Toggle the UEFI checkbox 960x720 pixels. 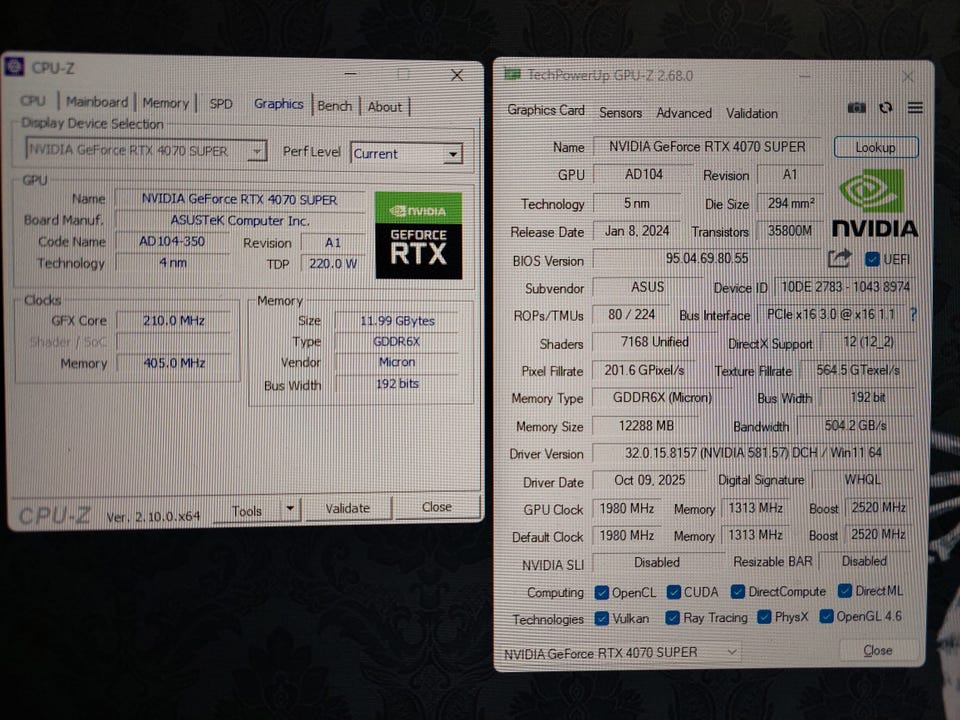[872, 259]
